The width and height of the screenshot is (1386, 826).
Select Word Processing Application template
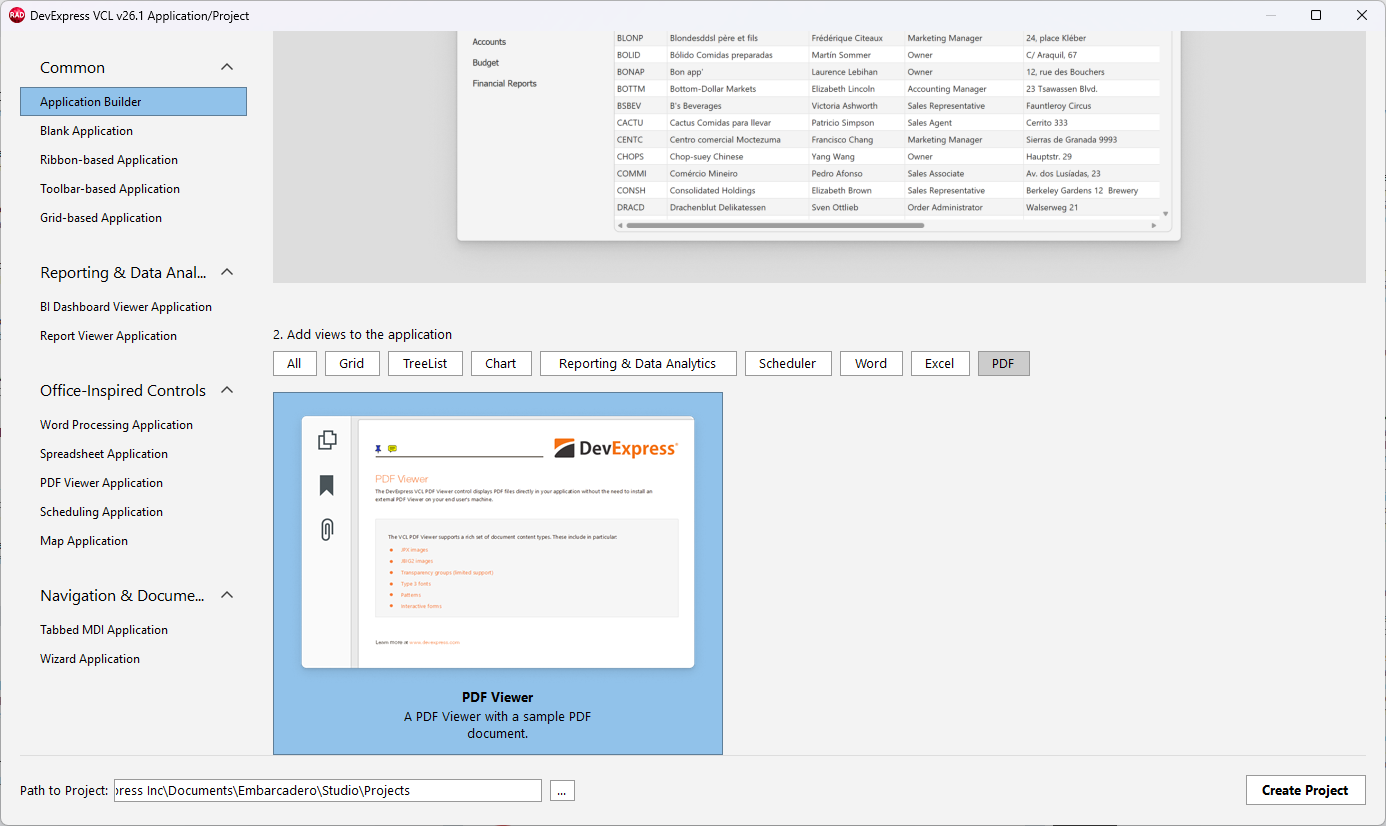point(133,425)
